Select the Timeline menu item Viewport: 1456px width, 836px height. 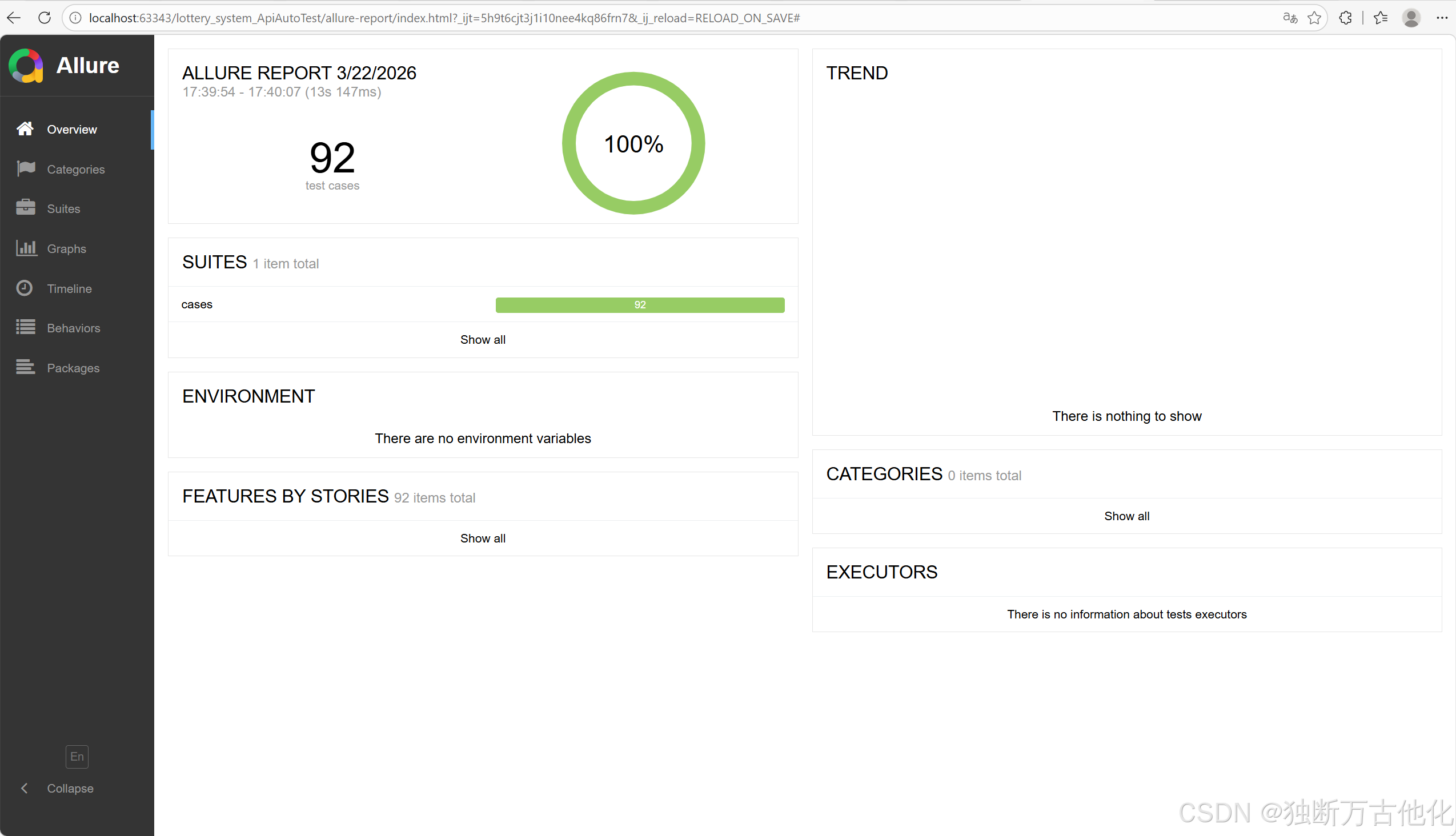(69, 288)
